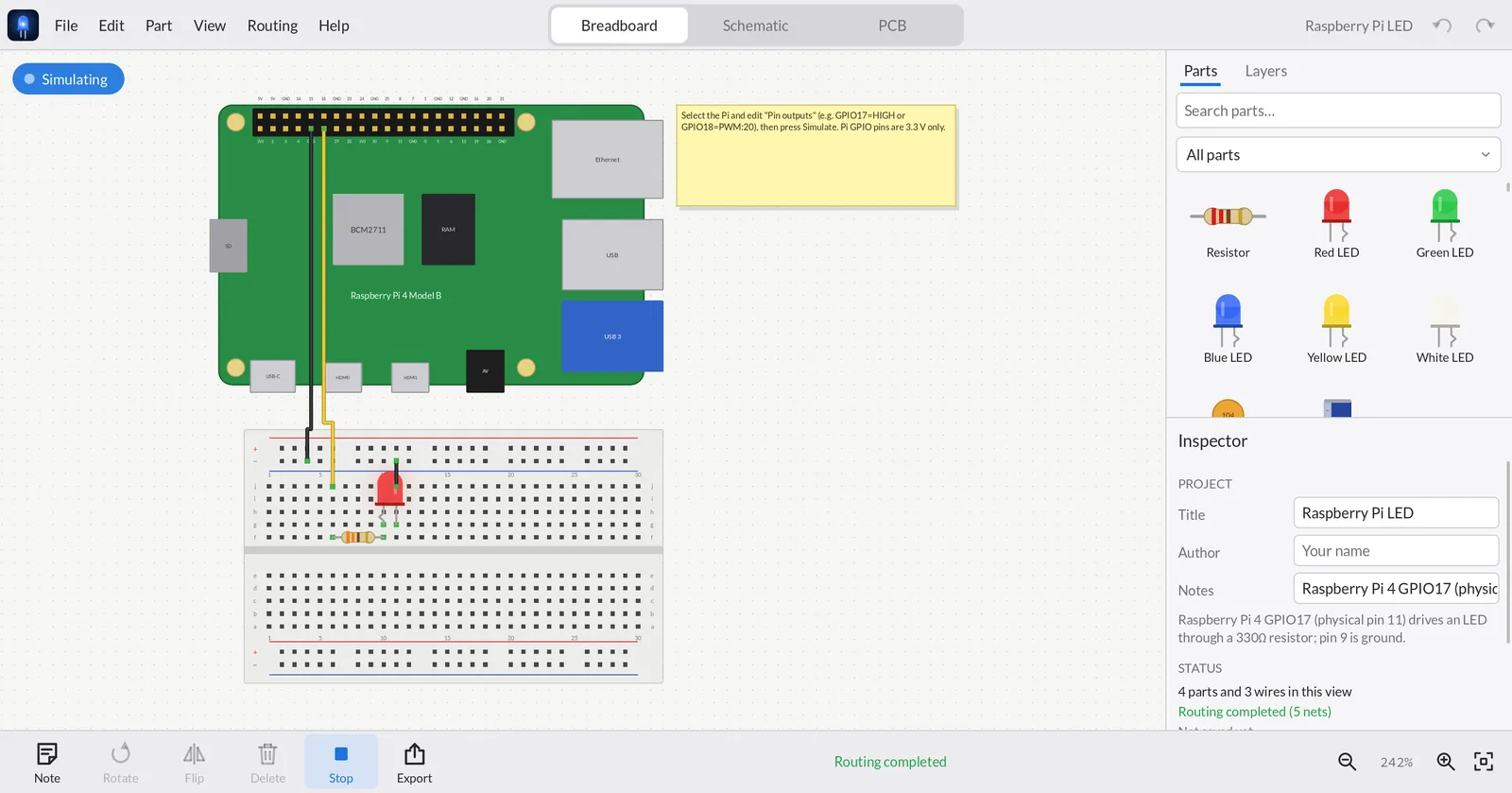Click the Redo arrow icon

tap(1486, 26)
